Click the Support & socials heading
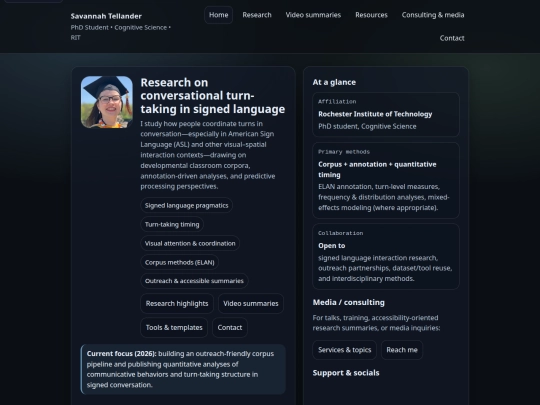Screen dimensions: 540x405 pyautogui.click(x=346, y=373)
